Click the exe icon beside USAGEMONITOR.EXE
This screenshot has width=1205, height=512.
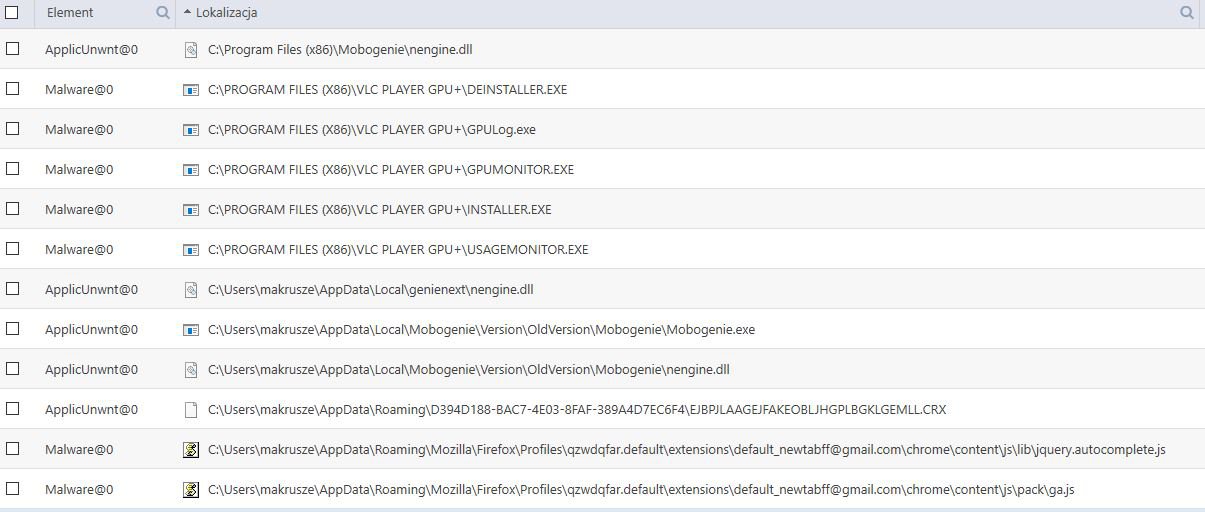191,250
